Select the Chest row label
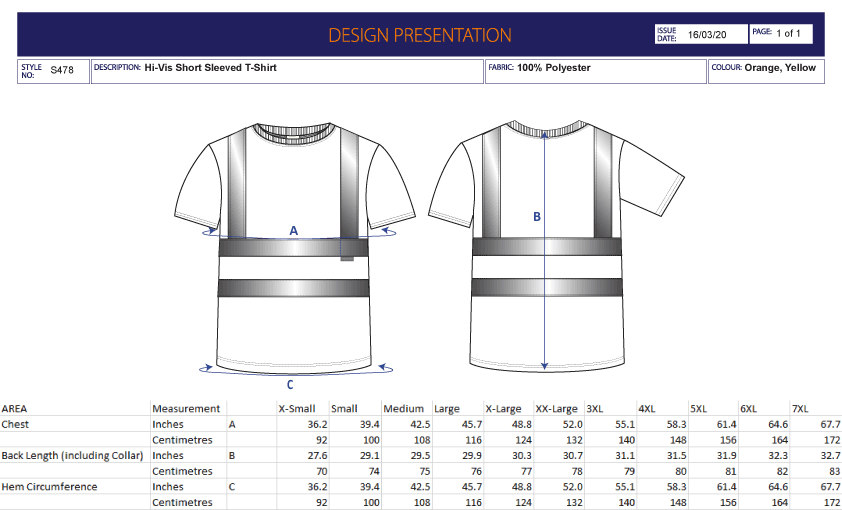The width and height of the screenshot is (842, 510). pyautogui.click(x=15, y=424)
